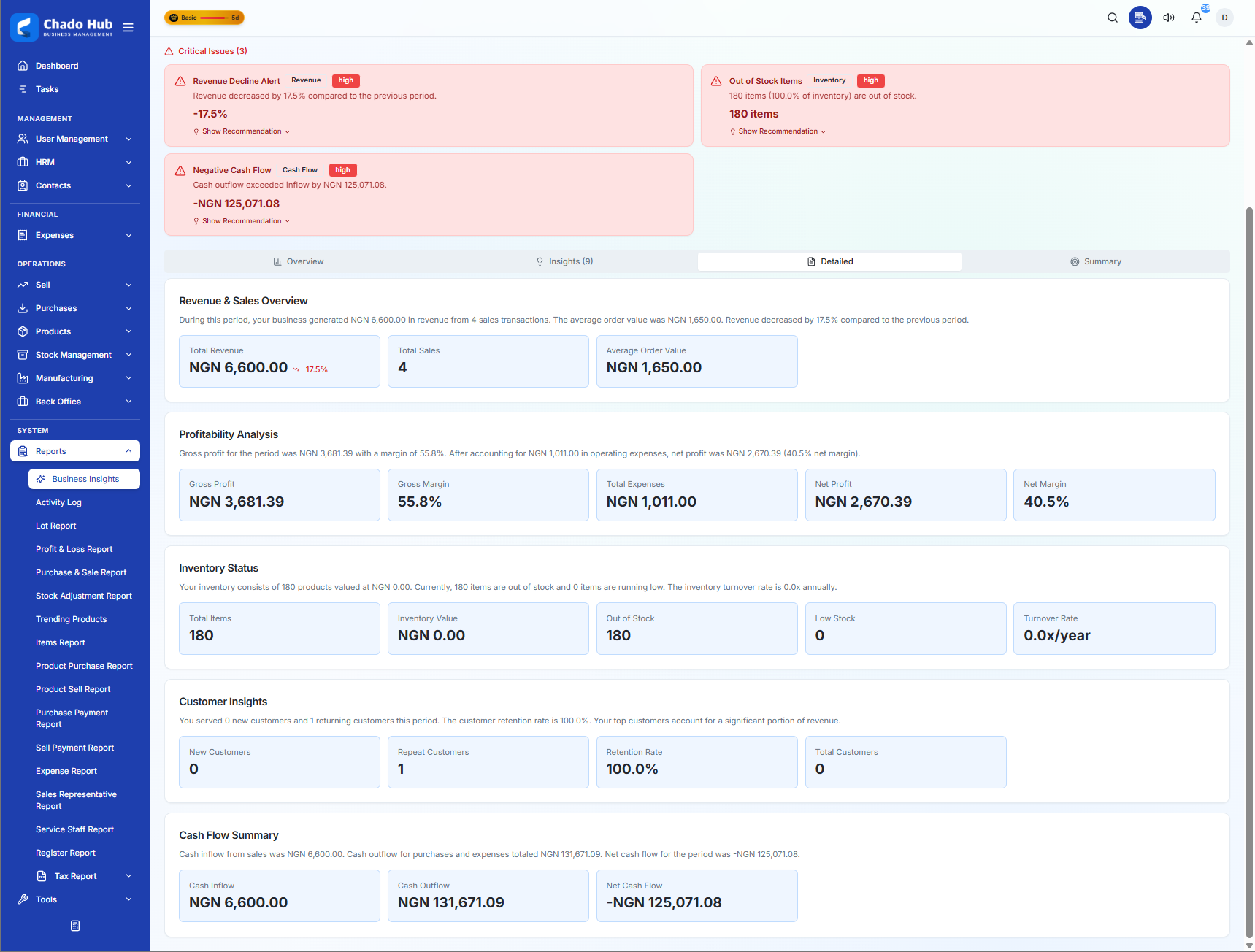This screenshot has height=952, width=1255.
Task: Click the calculator icon at sidebar bottom
Action: tap(75, 926)
